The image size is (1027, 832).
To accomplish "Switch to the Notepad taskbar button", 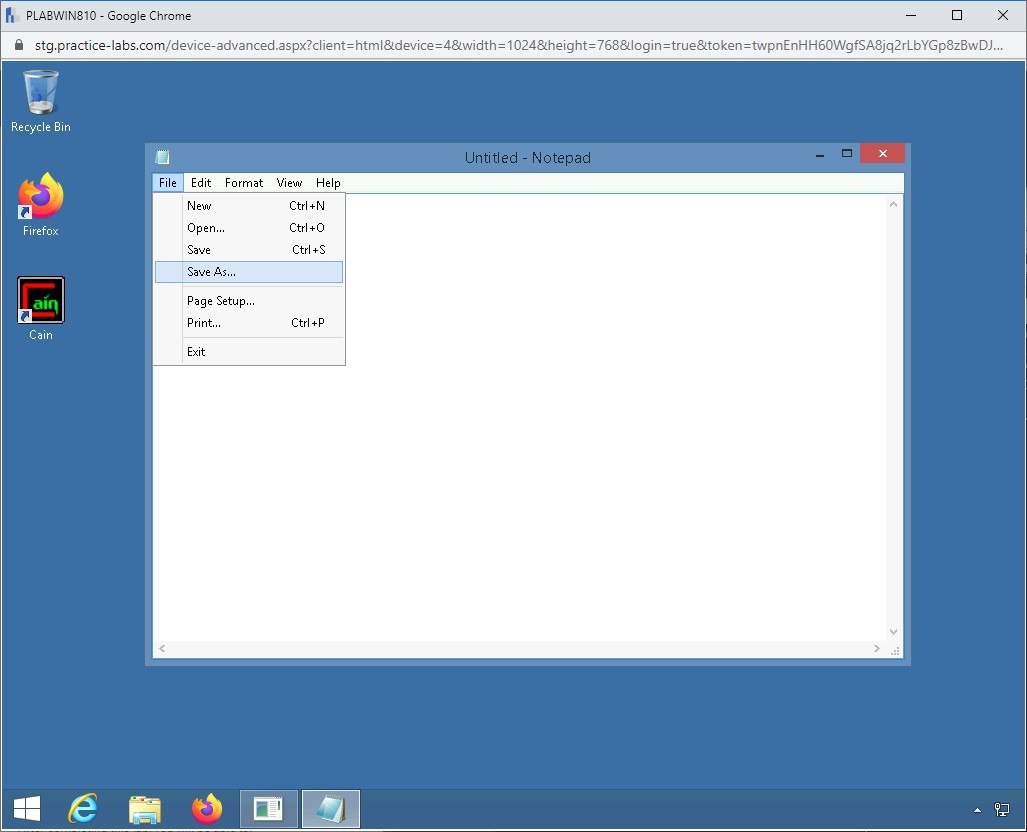I will (331, 809).
